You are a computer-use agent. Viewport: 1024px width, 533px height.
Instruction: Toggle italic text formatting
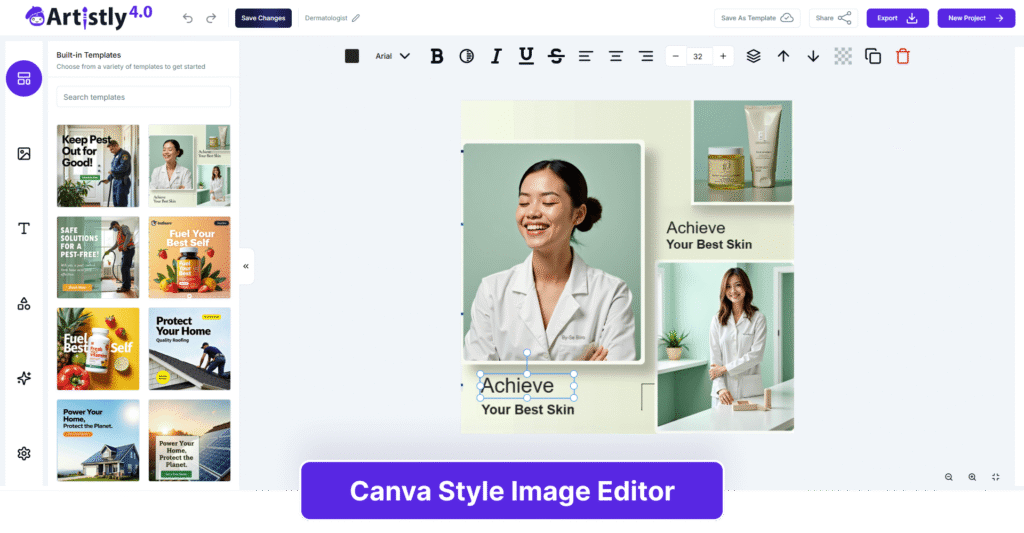coord(495,56)
